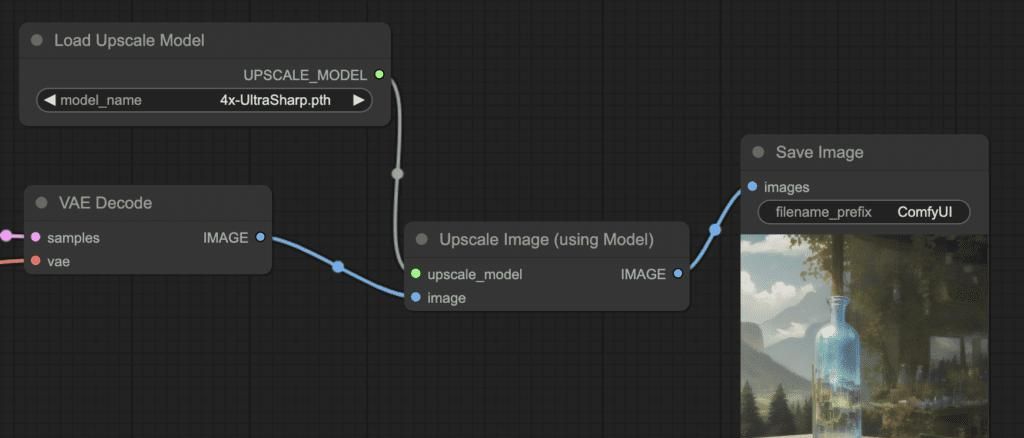Click the Upscale Image IMAGE output port
The width and height of the screenshot is (1024, 438).
coord(678,274)
